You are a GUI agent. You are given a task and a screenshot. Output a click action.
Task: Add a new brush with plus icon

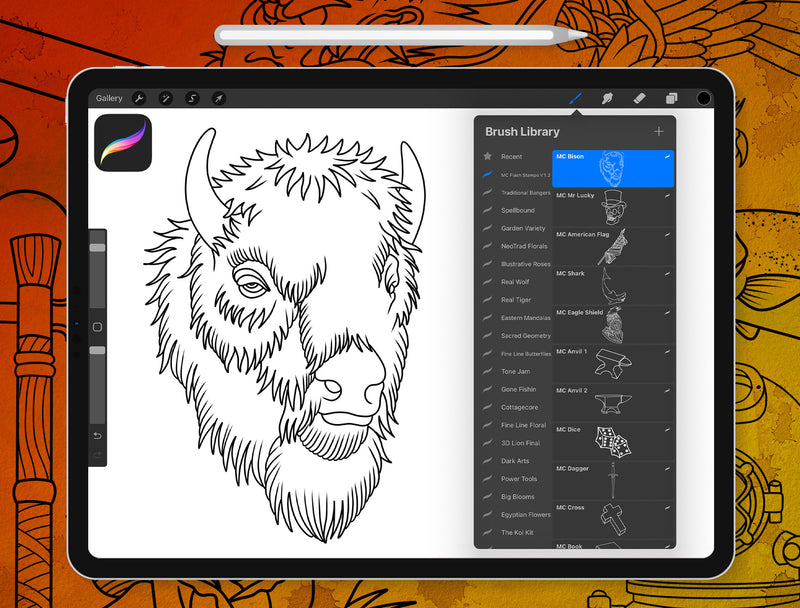click(x=658, y=131)
